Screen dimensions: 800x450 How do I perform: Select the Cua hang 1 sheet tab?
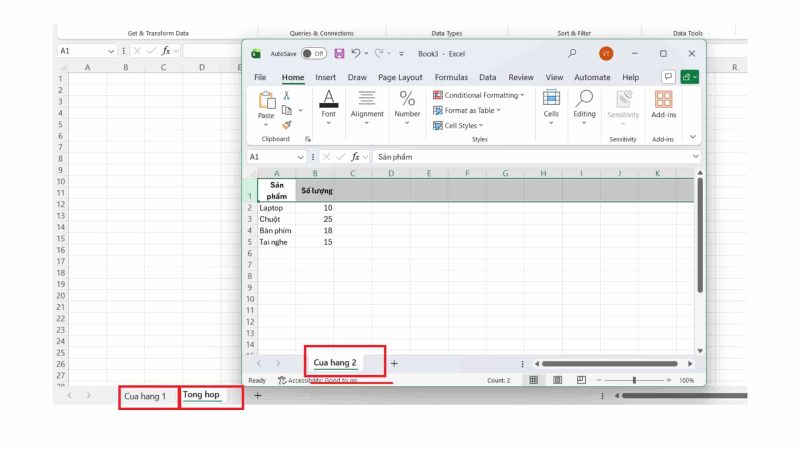tap(145, 396)
